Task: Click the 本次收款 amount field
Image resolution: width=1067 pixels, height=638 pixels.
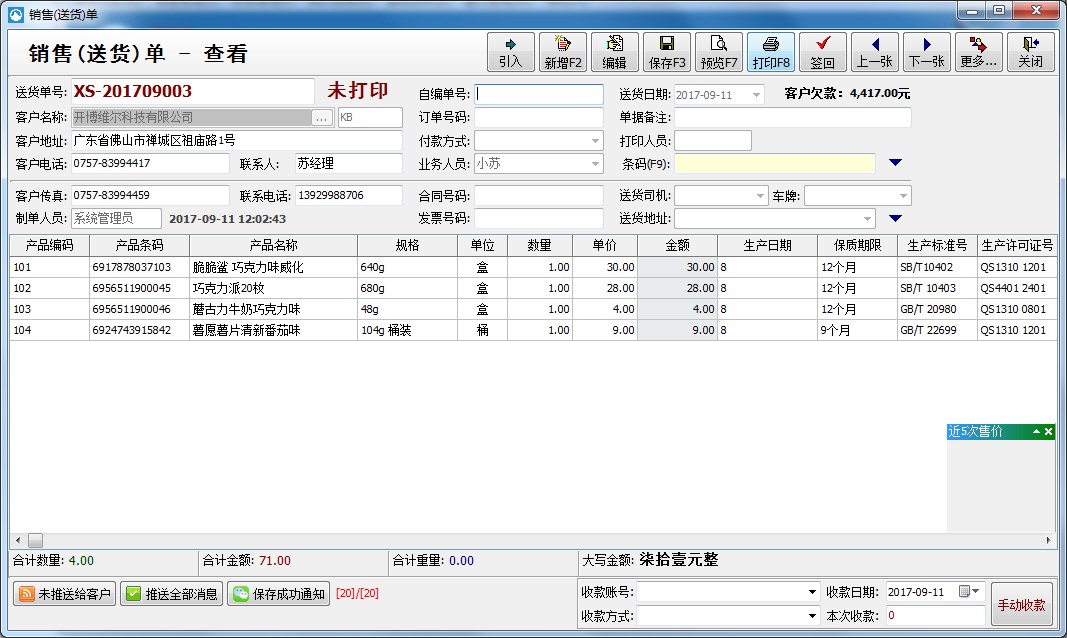Action: [935, 616]
